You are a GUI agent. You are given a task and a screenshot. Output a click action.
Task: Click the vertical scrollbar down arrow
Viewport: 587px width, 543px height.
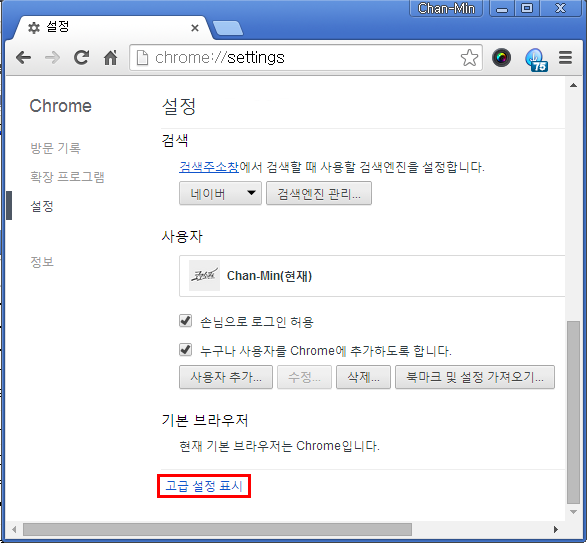573,512
